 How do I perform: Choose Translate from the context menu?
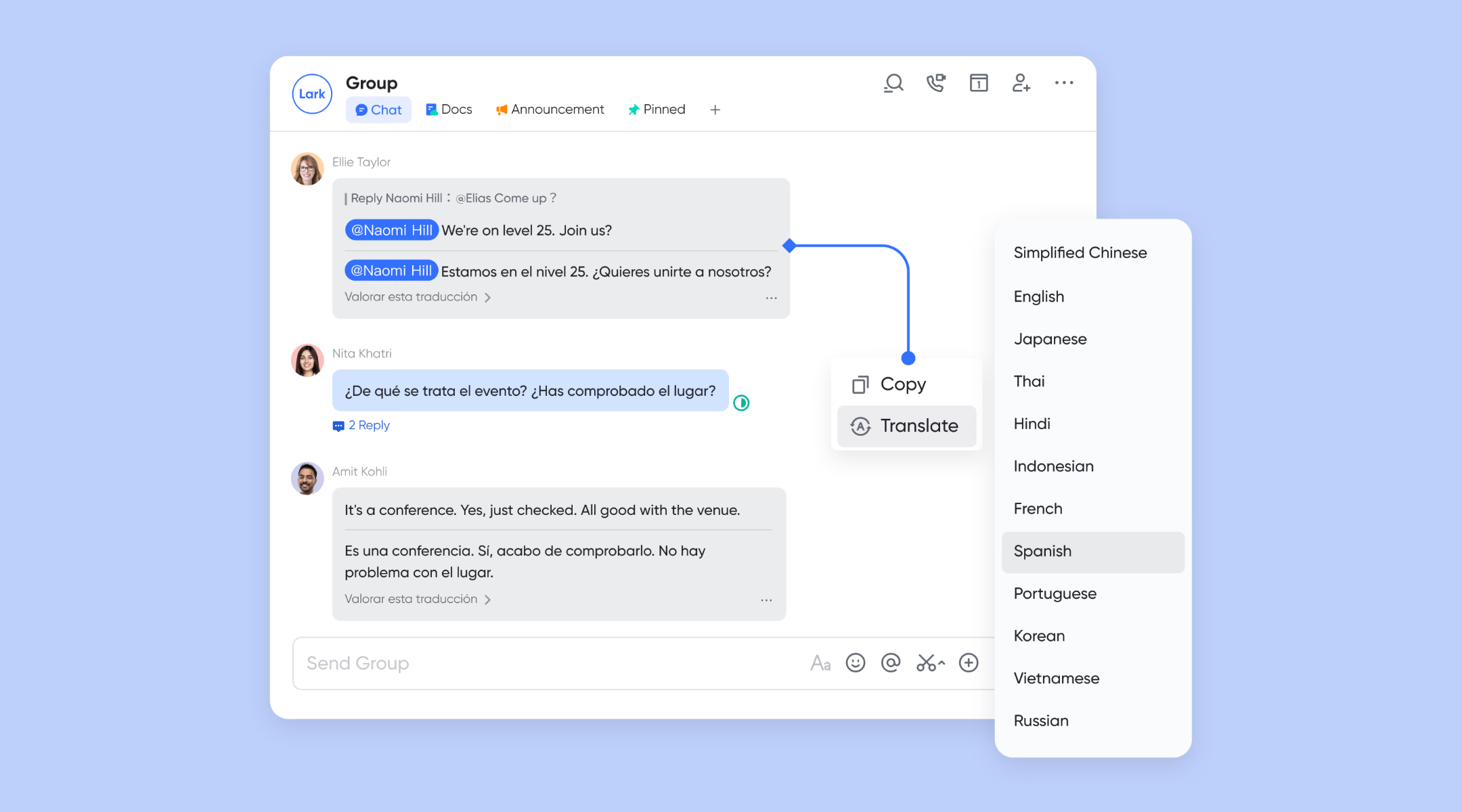[x=906, y=426]
